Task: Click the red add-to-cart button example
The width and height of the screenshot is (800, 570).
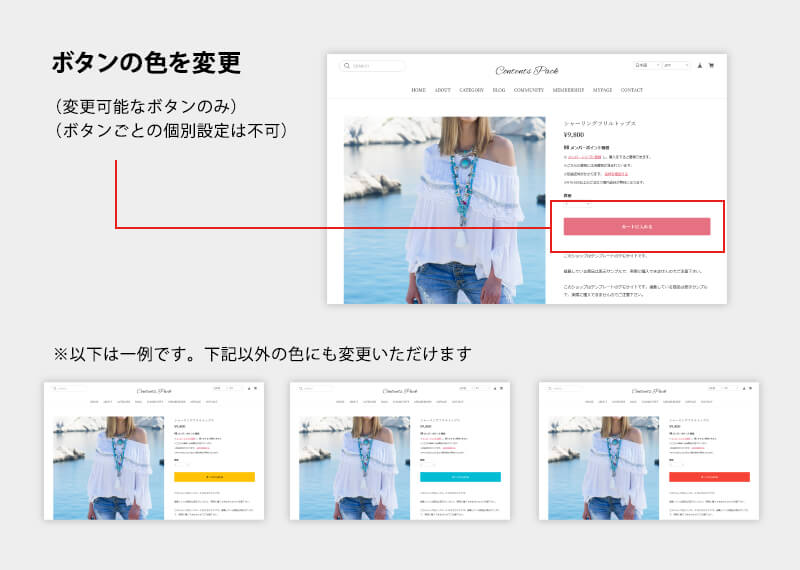Action: point(709,477)
